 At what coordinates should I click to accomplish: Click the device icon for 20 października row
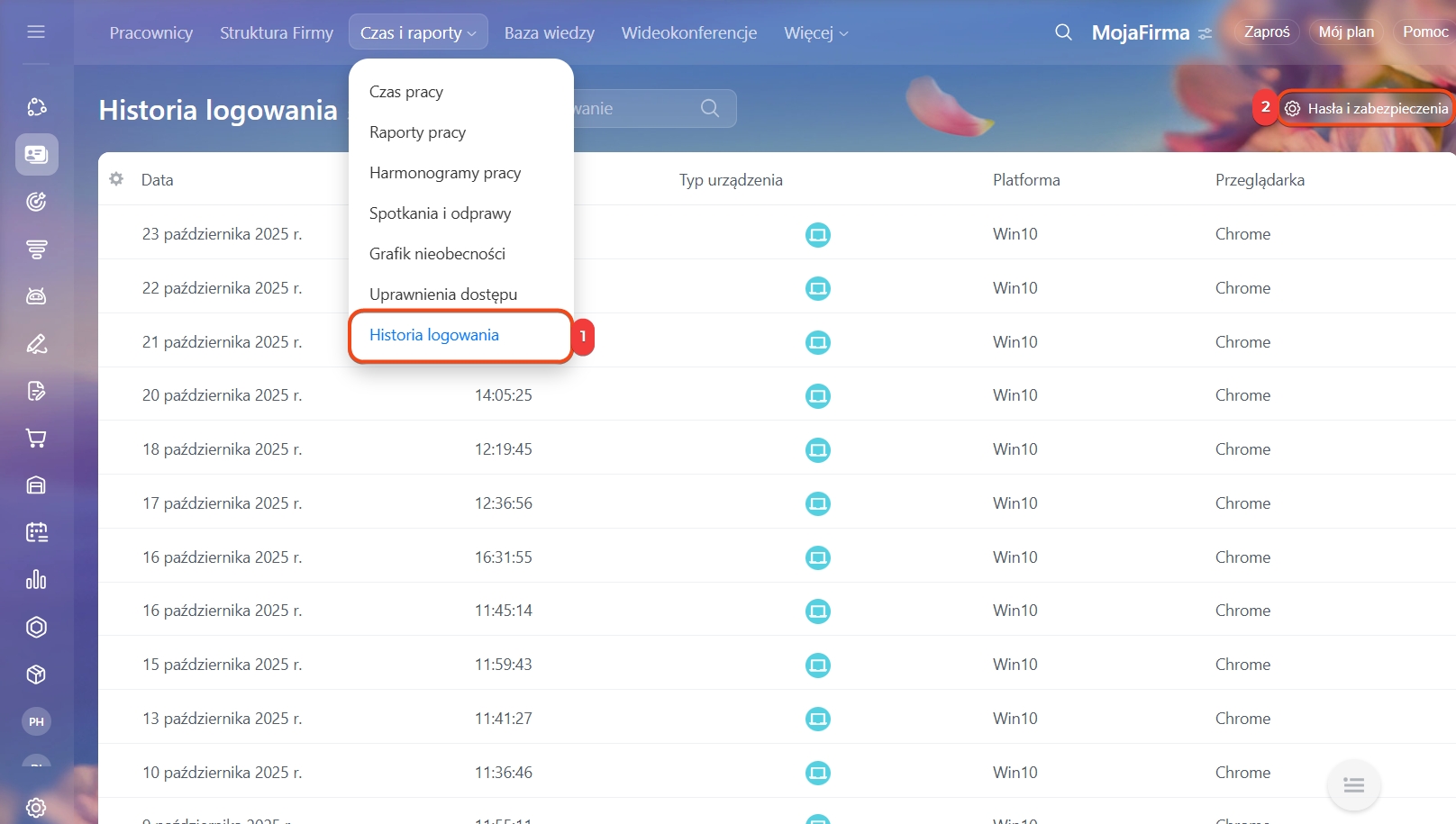(817, 396)
